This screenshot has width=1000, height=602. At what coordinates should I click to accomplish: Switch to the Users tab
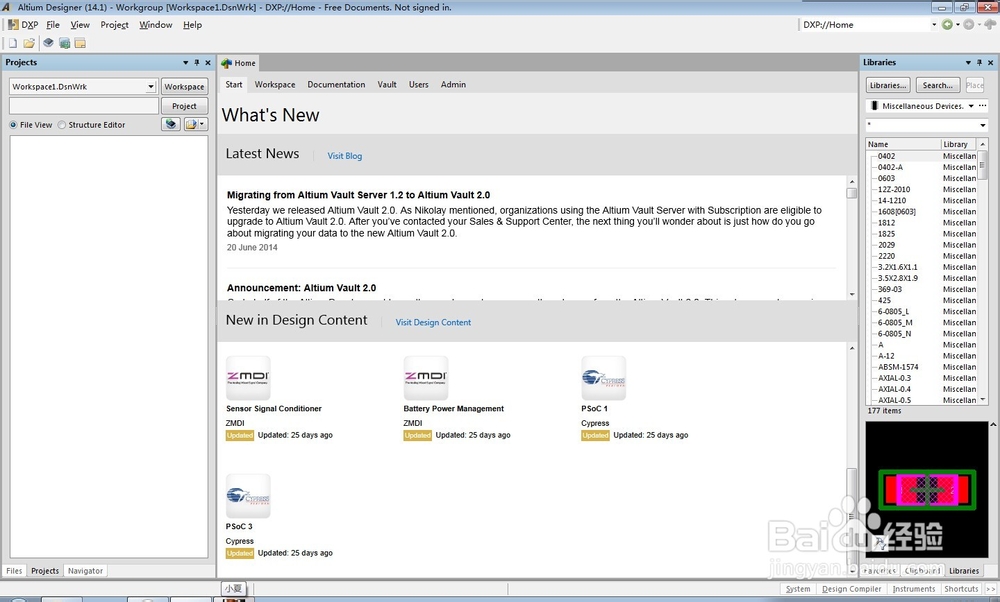click(x=418, y=84)
